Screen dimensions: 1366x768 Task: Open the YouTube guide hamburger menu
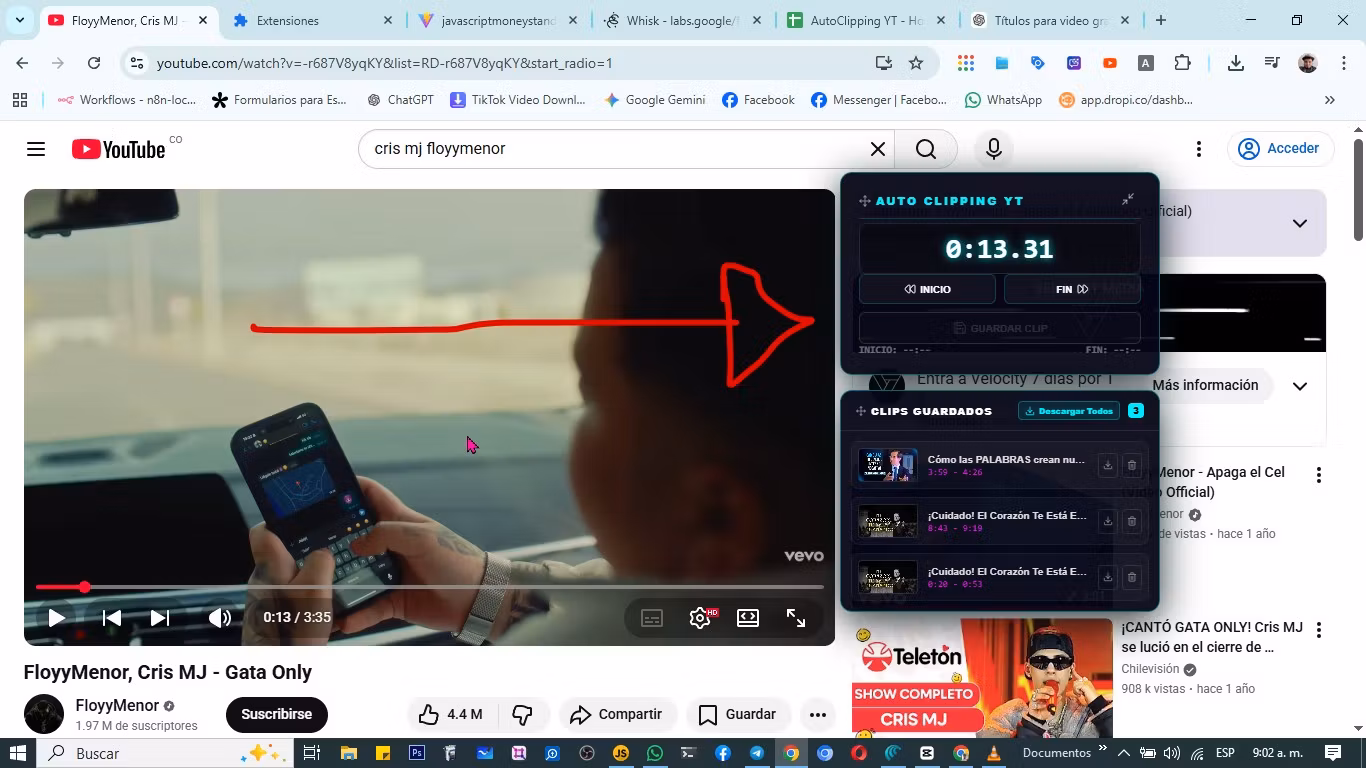tap(36, 149)
